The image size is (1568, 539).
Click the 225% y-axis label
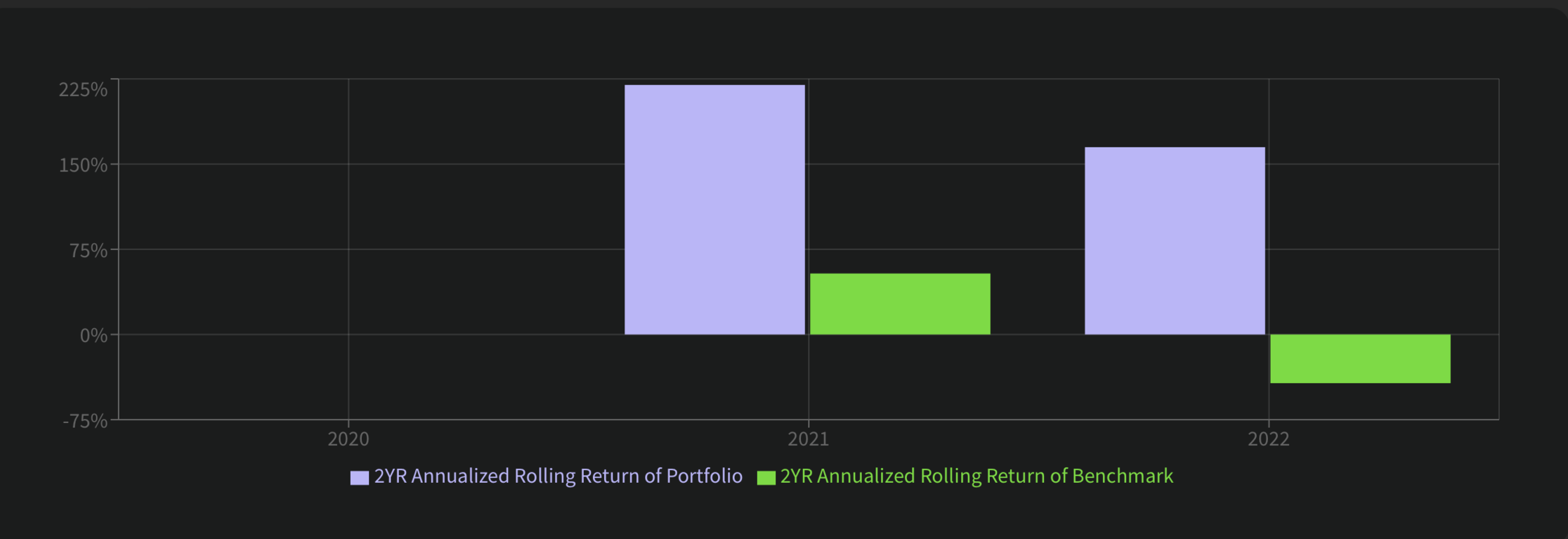tap(83, 90)
